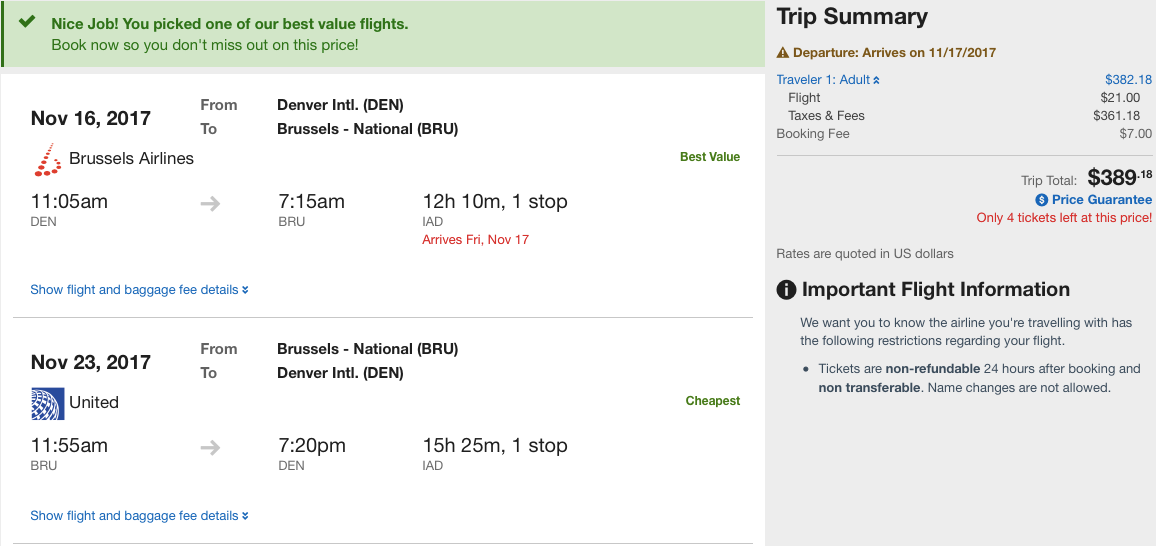Click the return flight arrow icon
Image resolution: width=1156 pixels, height=546 pixels.
click(x=210, y=448)
